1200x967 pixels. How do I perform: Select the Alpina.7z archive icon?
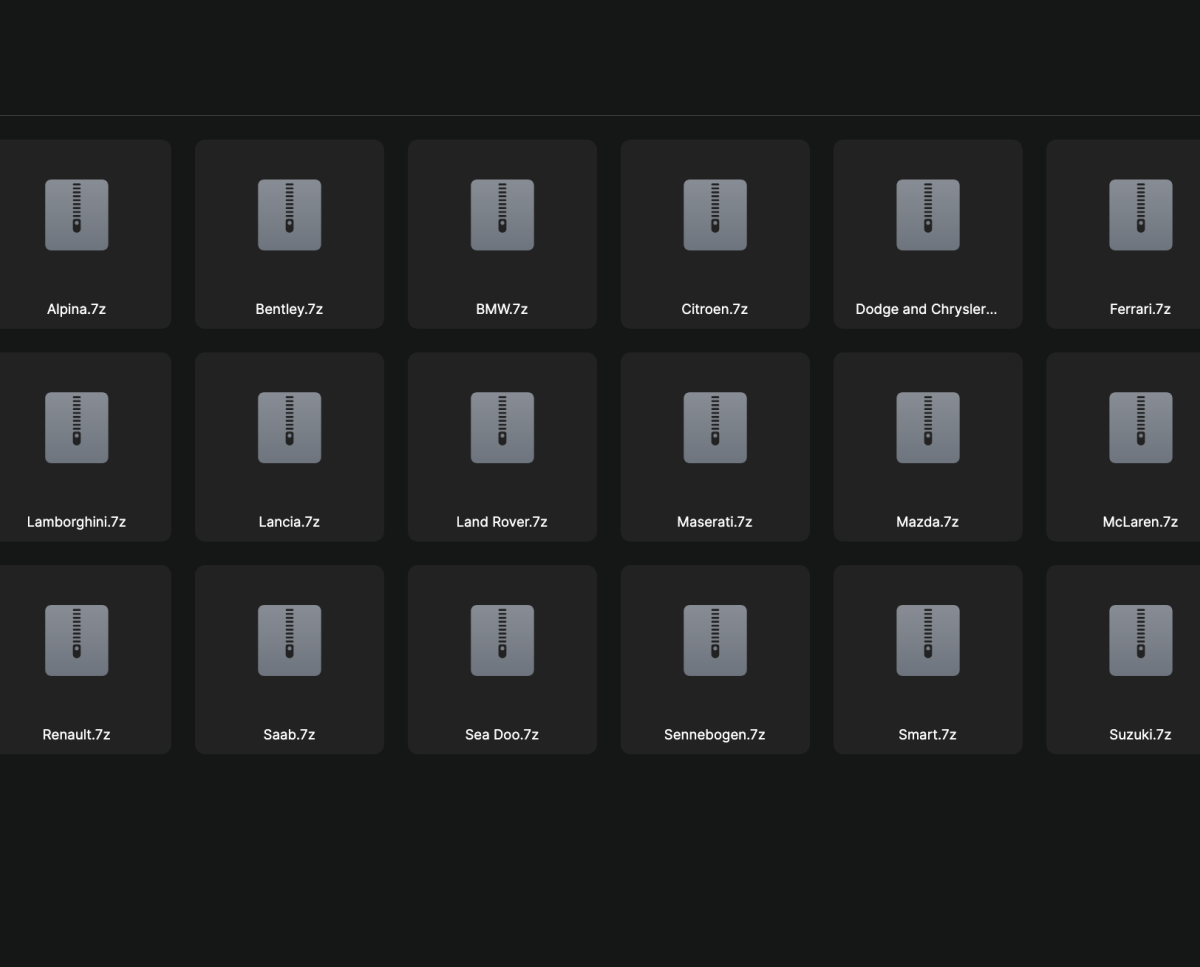point(76,214)
